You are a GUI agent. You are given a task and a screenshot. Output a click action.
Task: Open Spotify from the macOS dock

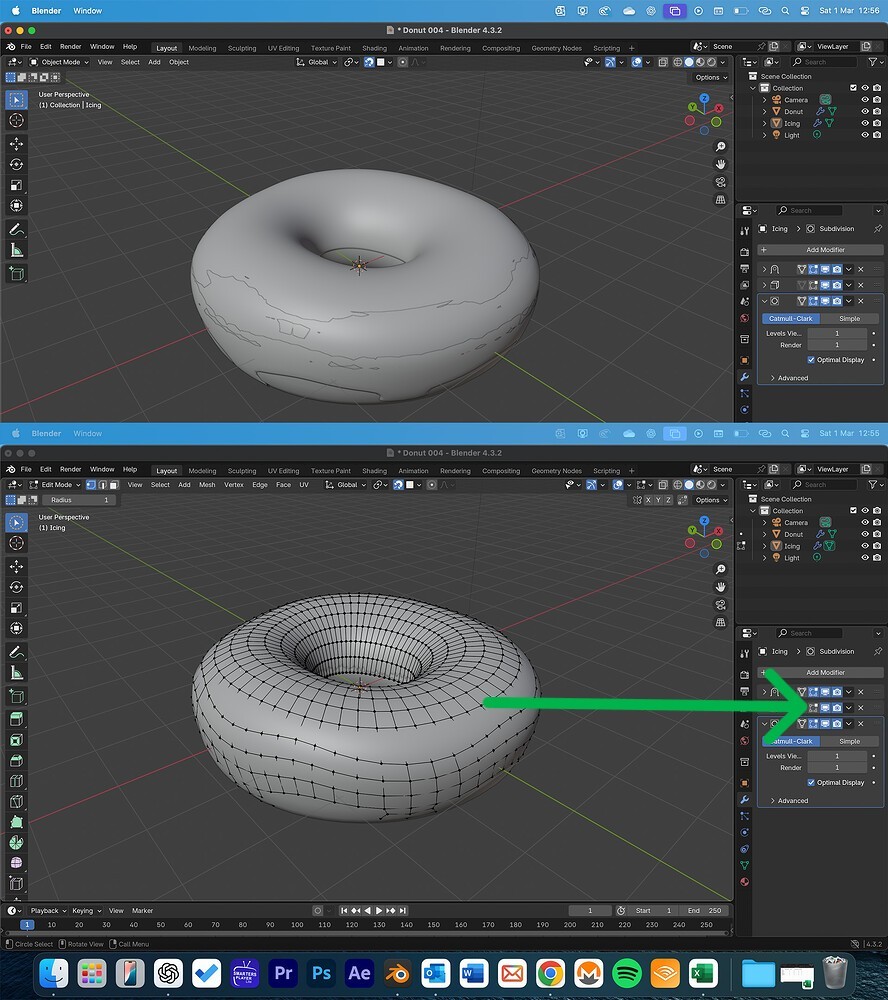tap(626, 973)
